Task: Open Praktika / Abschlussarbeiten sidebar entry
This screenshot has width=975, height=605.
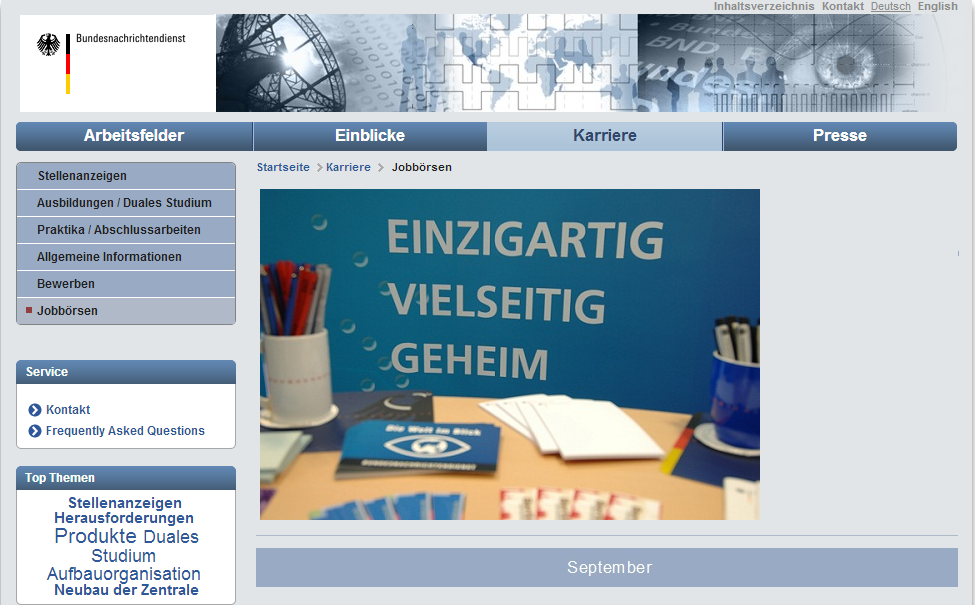Action: tap(119, 230)
